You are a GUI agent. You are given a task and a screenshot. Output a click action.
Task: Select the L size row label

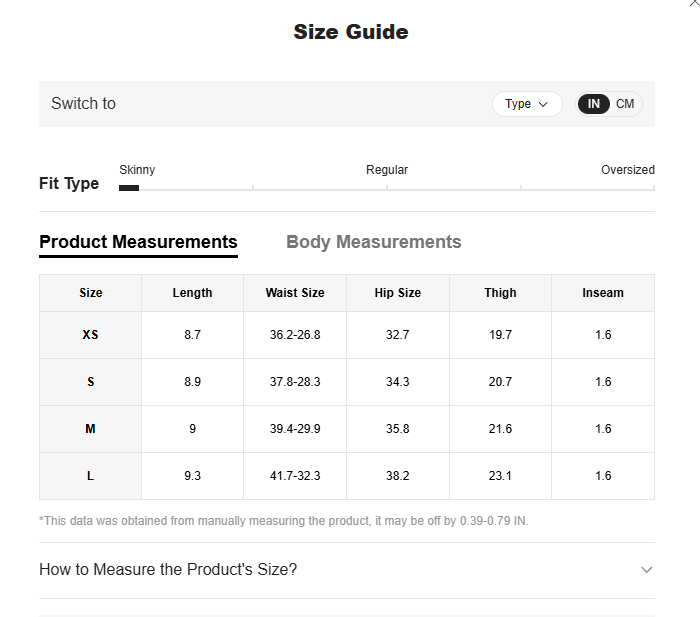tap(90, 476)
